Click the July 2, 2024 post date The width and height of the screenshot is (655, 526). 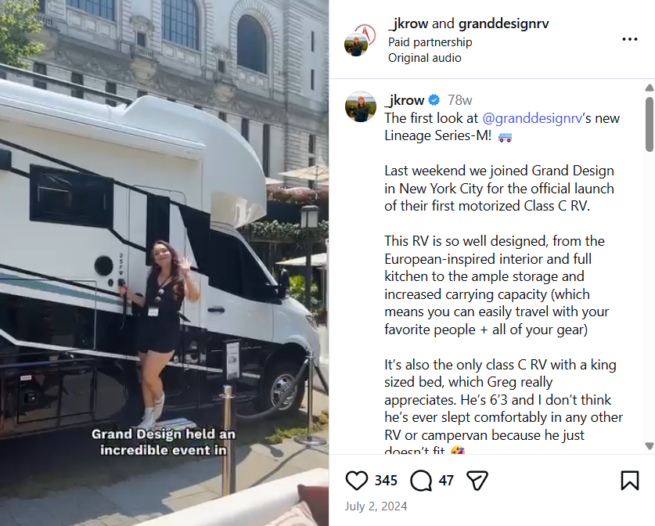click(x=376, y=506)
